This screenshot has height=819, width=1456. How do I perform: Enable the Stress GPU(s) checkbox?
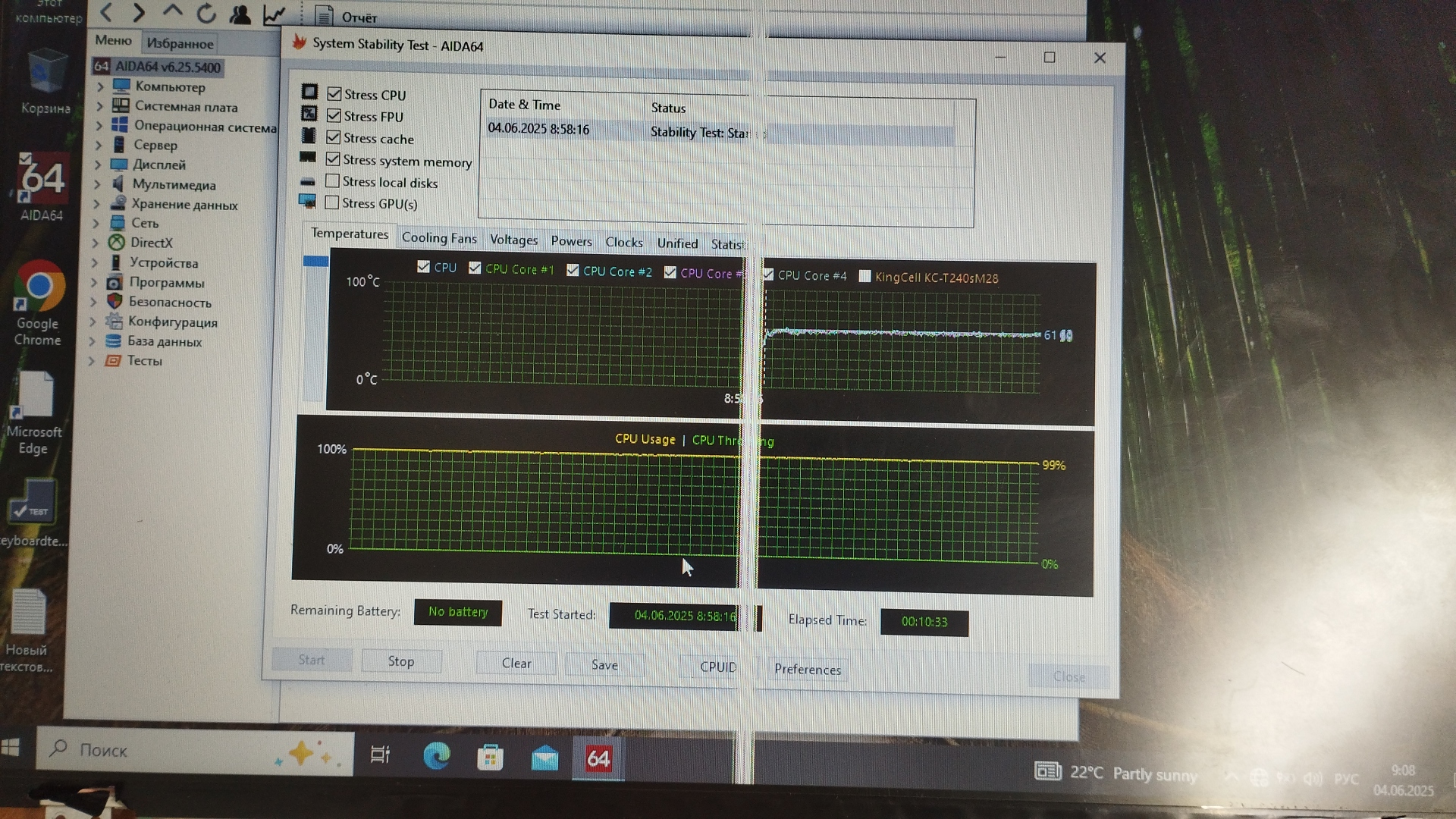pos(331,202)
